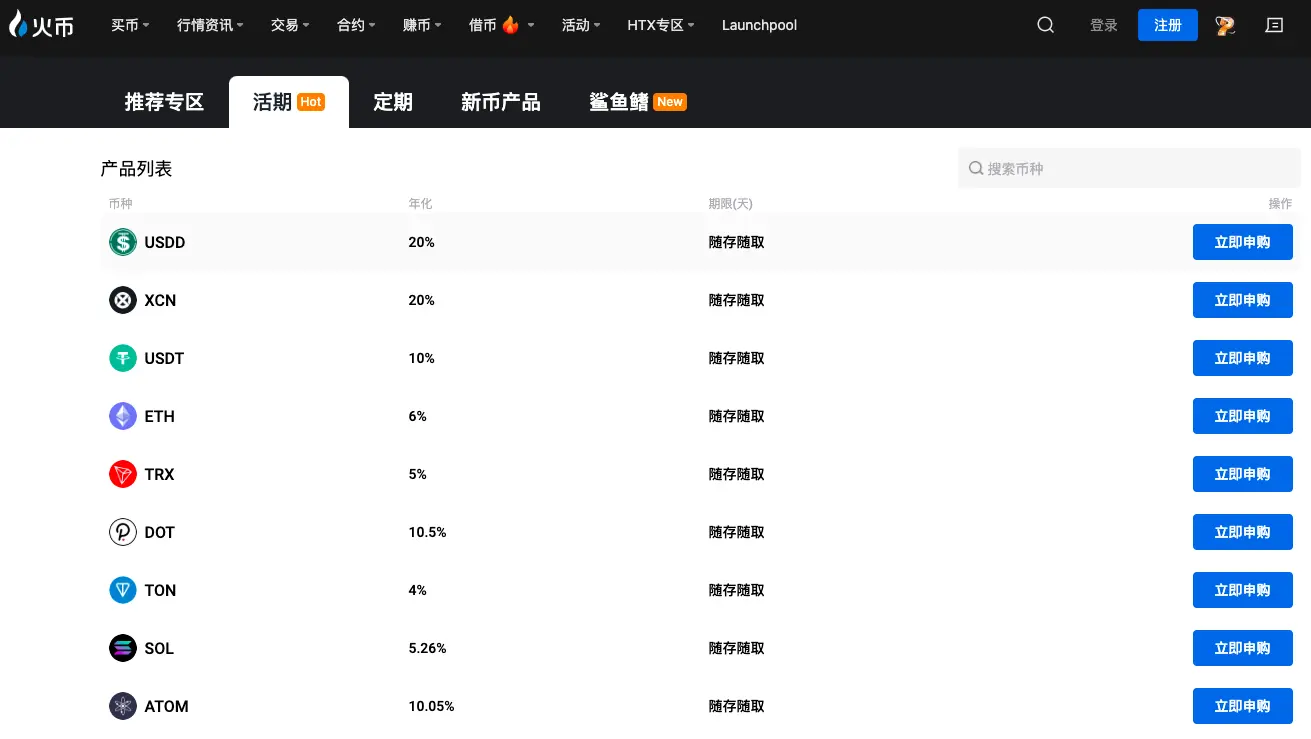Open the 鲨鱼鳍 New tab

click(621, 101)
